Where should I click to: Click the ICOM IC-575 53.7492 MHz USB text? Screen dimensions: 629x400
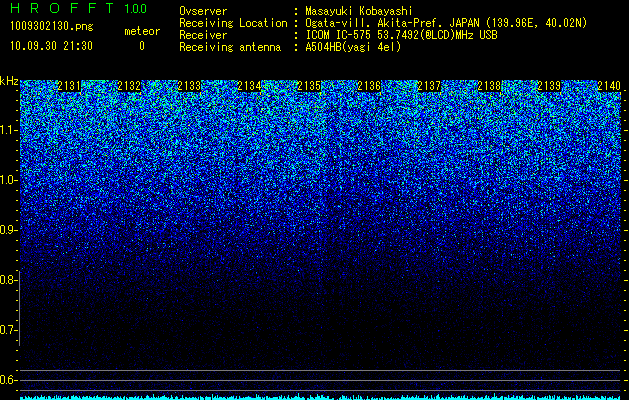401,35
